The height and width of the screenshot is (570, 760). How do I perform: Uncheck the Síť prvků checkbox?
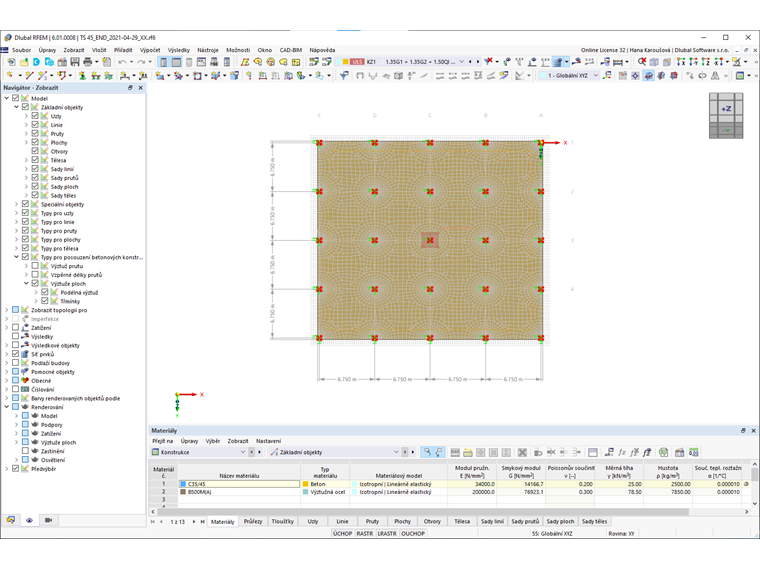coord(16,354)
